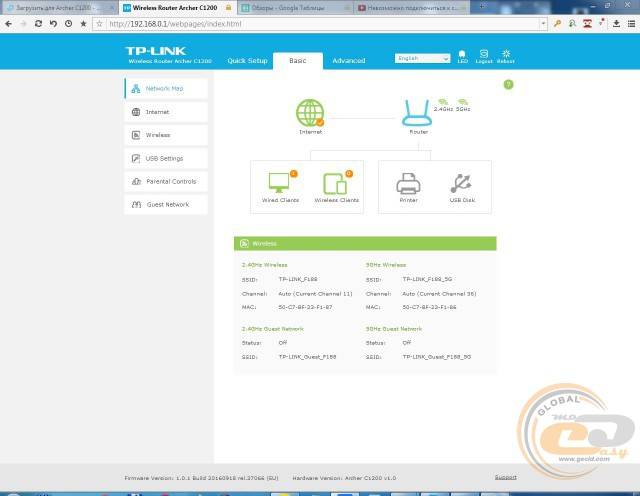Screen dimensions: 640x496
Task: Click the globe icon beside Internet
Action: (x=136, y=112)
